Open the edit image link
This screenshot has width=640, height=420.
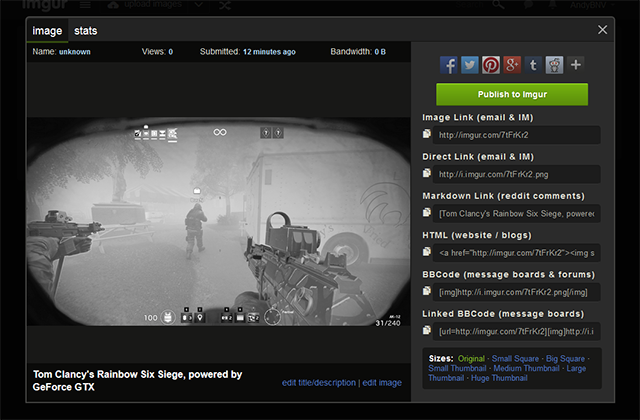pyautogui.click(x=382, y=383)
